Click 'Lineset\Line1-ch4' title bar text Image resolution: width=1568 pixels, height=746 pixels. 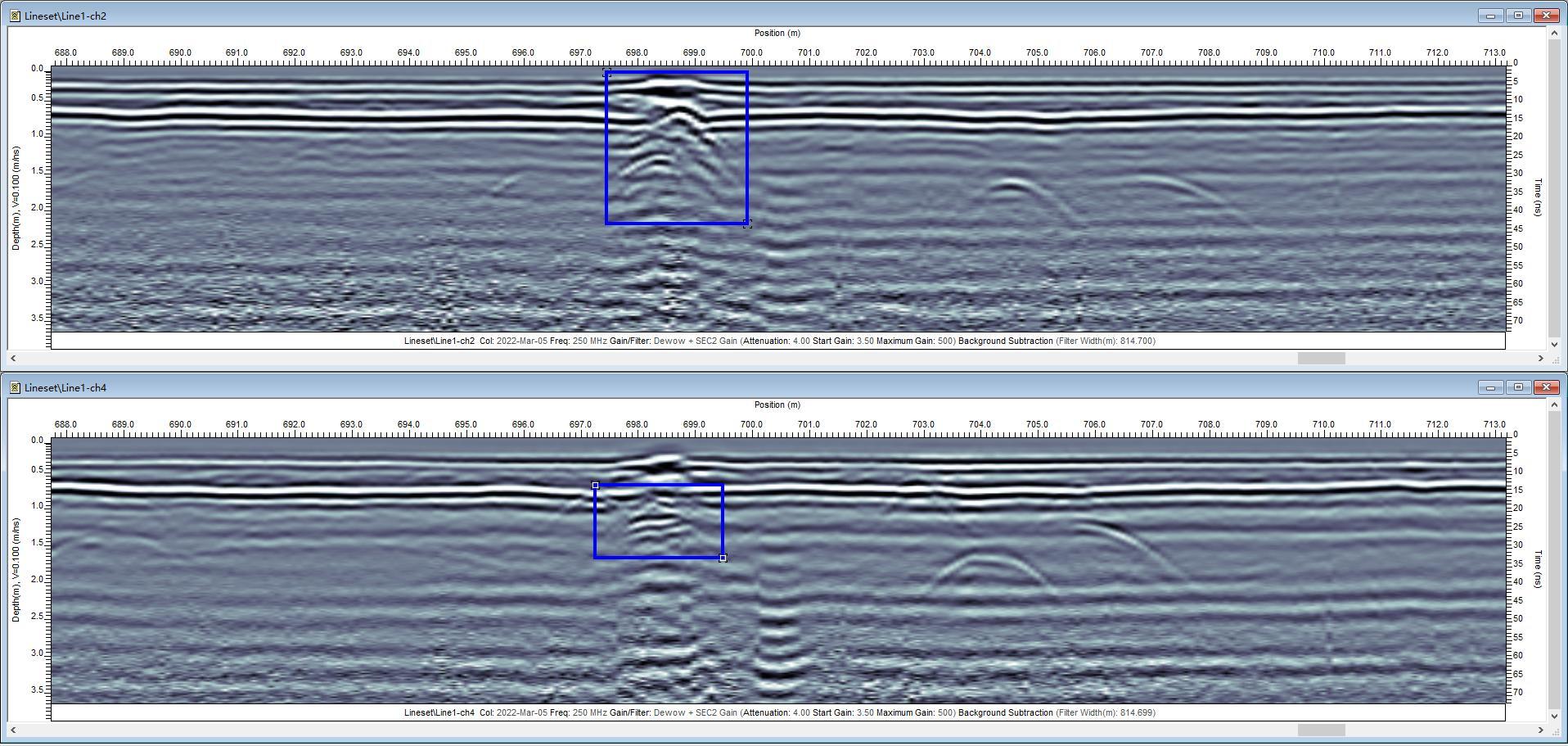tap(65, 387)
